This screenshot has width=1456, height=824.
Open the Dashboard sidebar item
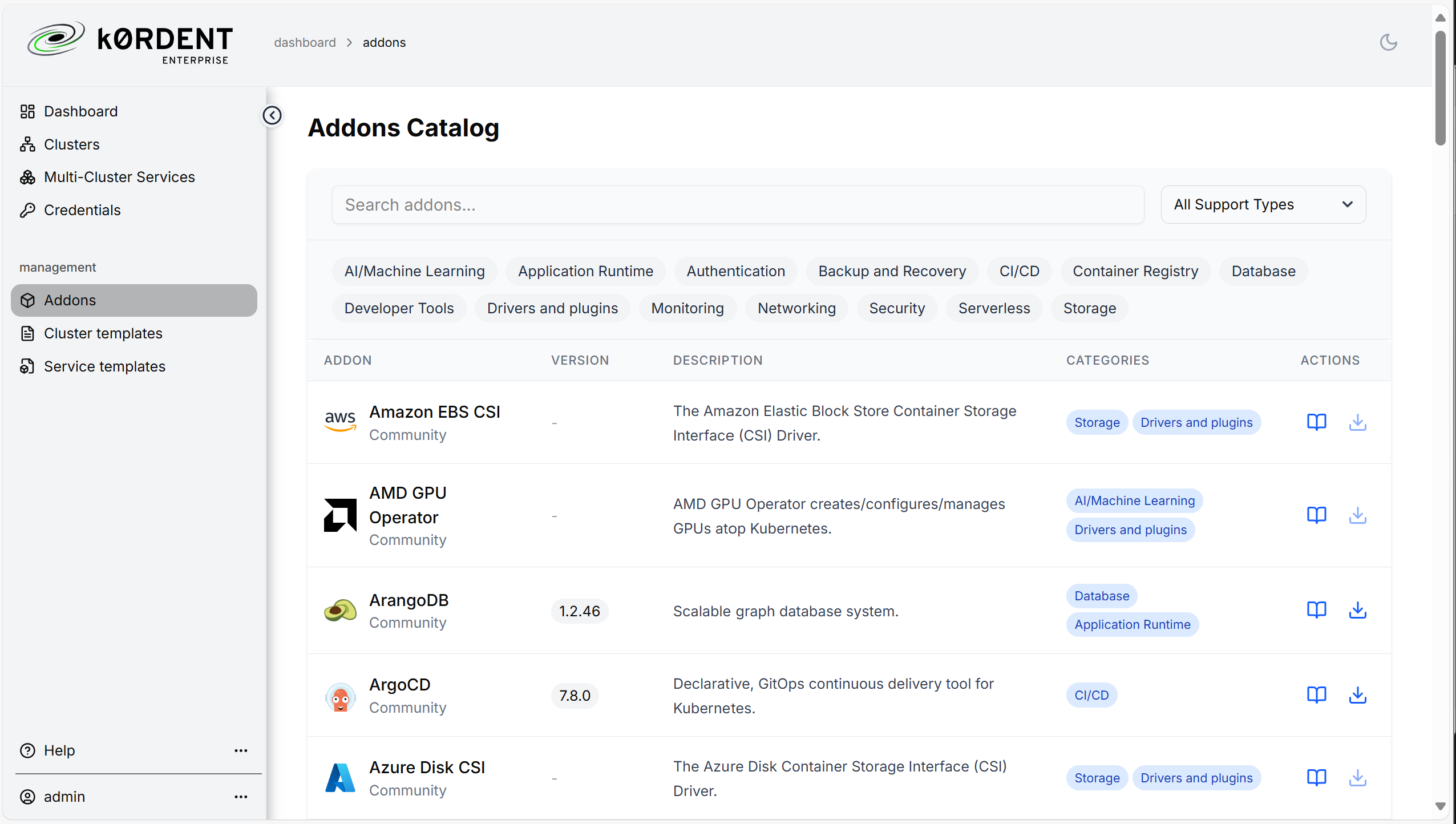click(134, 111)
